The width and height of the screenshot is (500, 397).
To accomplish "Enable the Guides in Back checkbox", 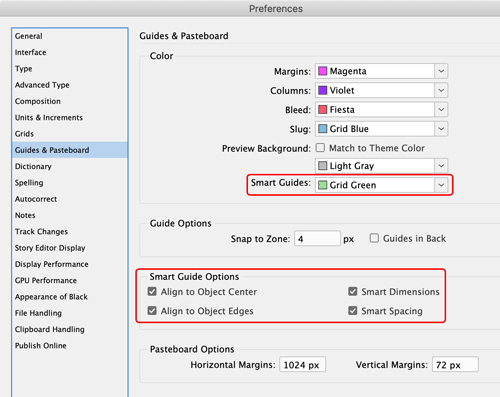I will coord(374,238).
